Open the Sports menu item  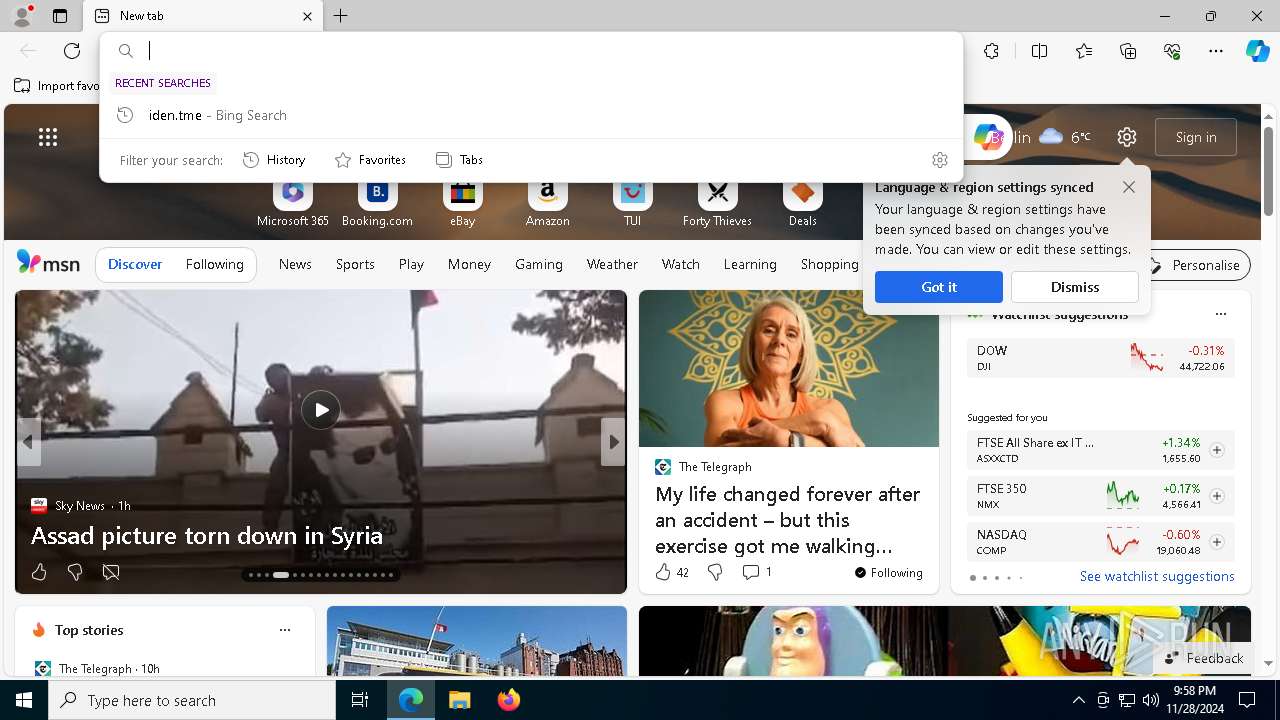[x=355, y=264]
